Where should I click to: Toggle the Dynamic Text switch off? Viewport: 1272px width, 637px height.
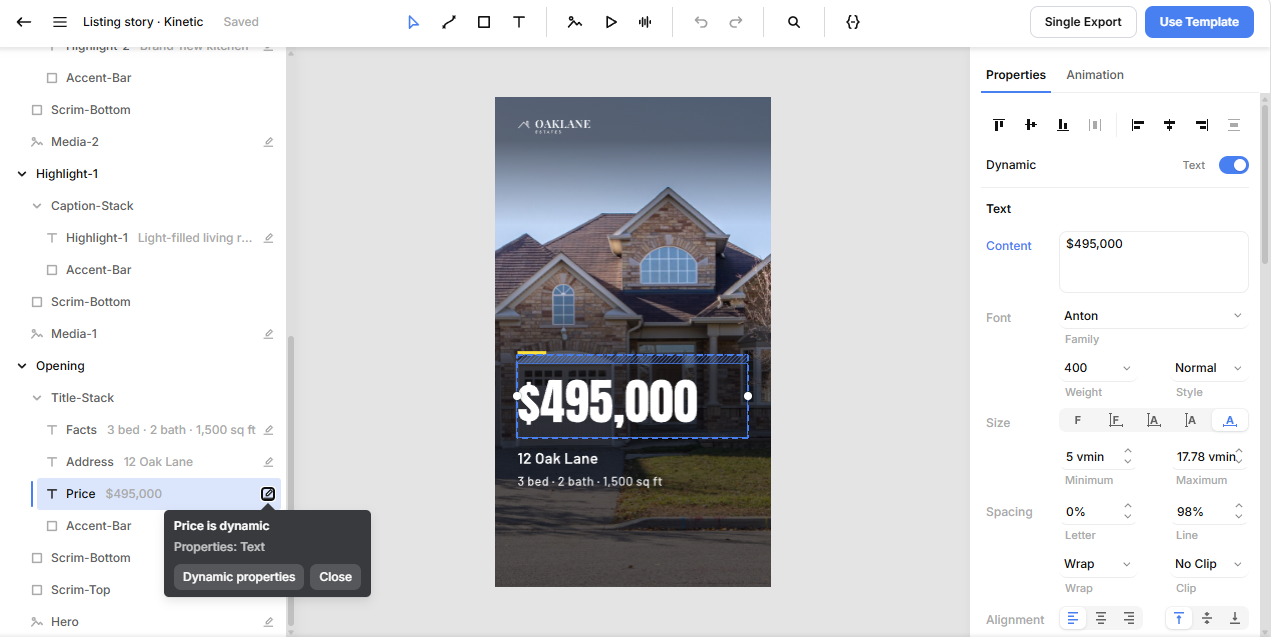click(1234, 165)
